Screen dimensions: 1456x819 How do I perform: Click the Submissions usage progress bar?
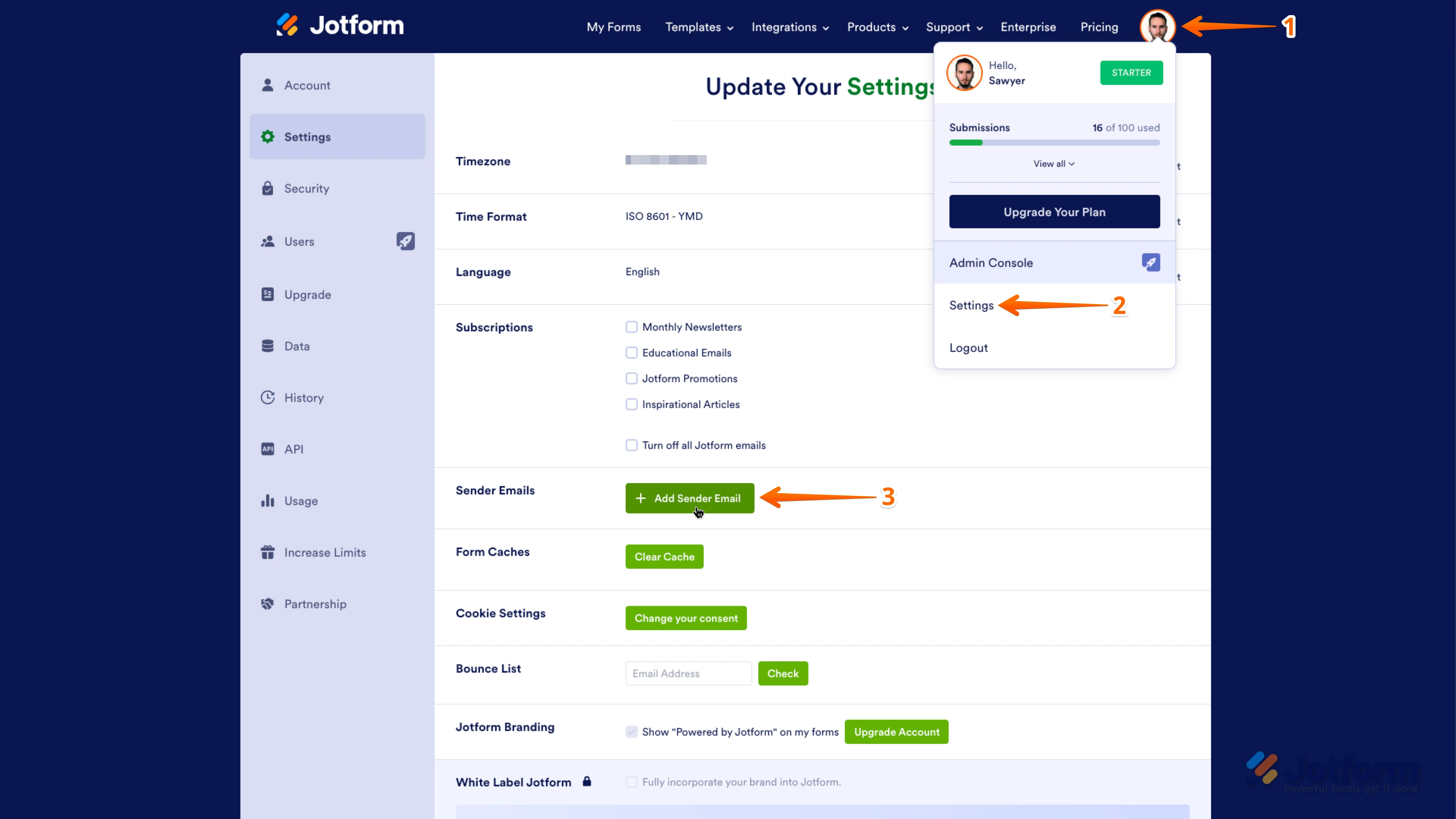coord(1054,143)
